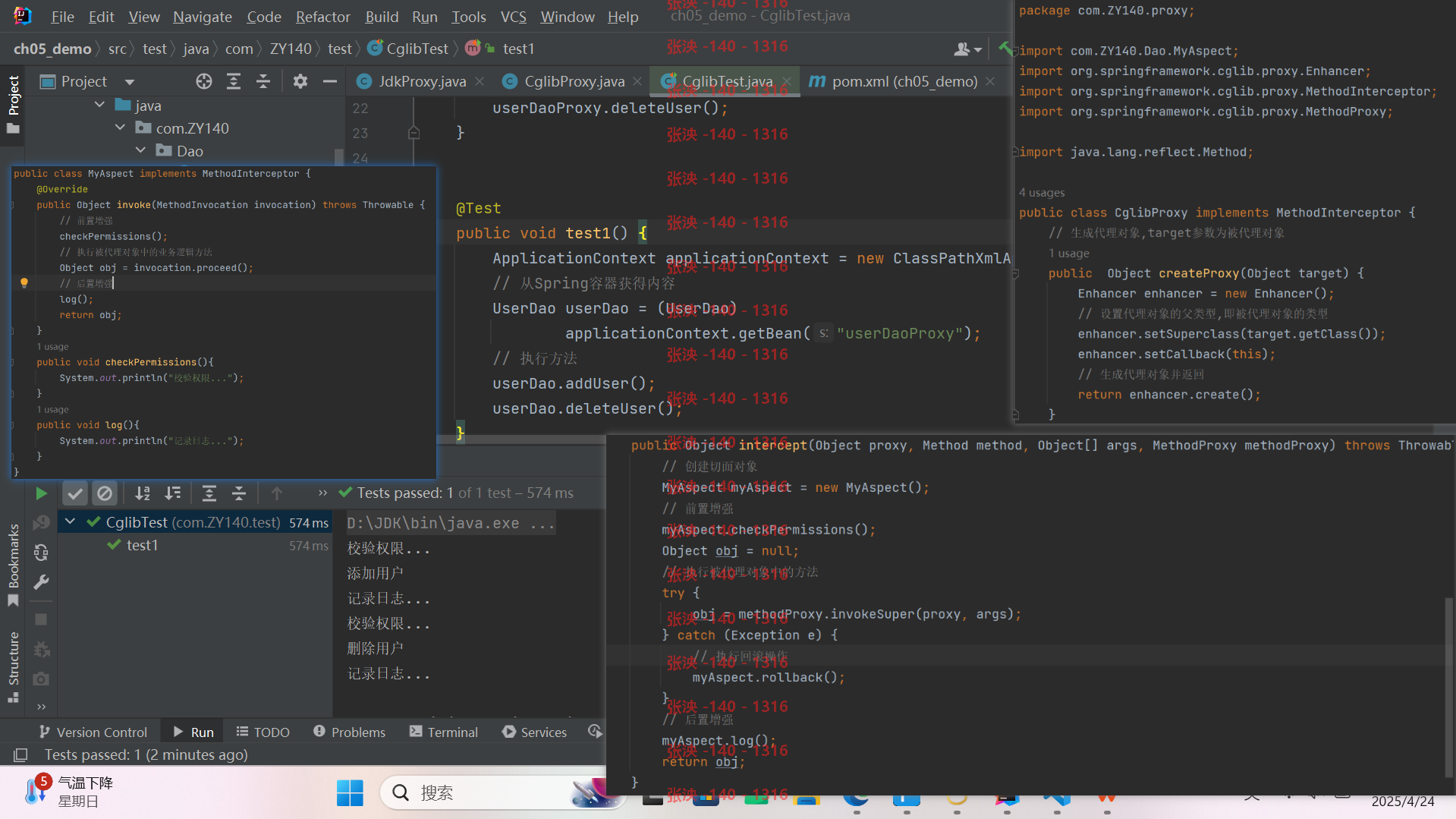This screenshot has width=1456, height=819.
Task: Select the test1 result row
Action: 196,545
